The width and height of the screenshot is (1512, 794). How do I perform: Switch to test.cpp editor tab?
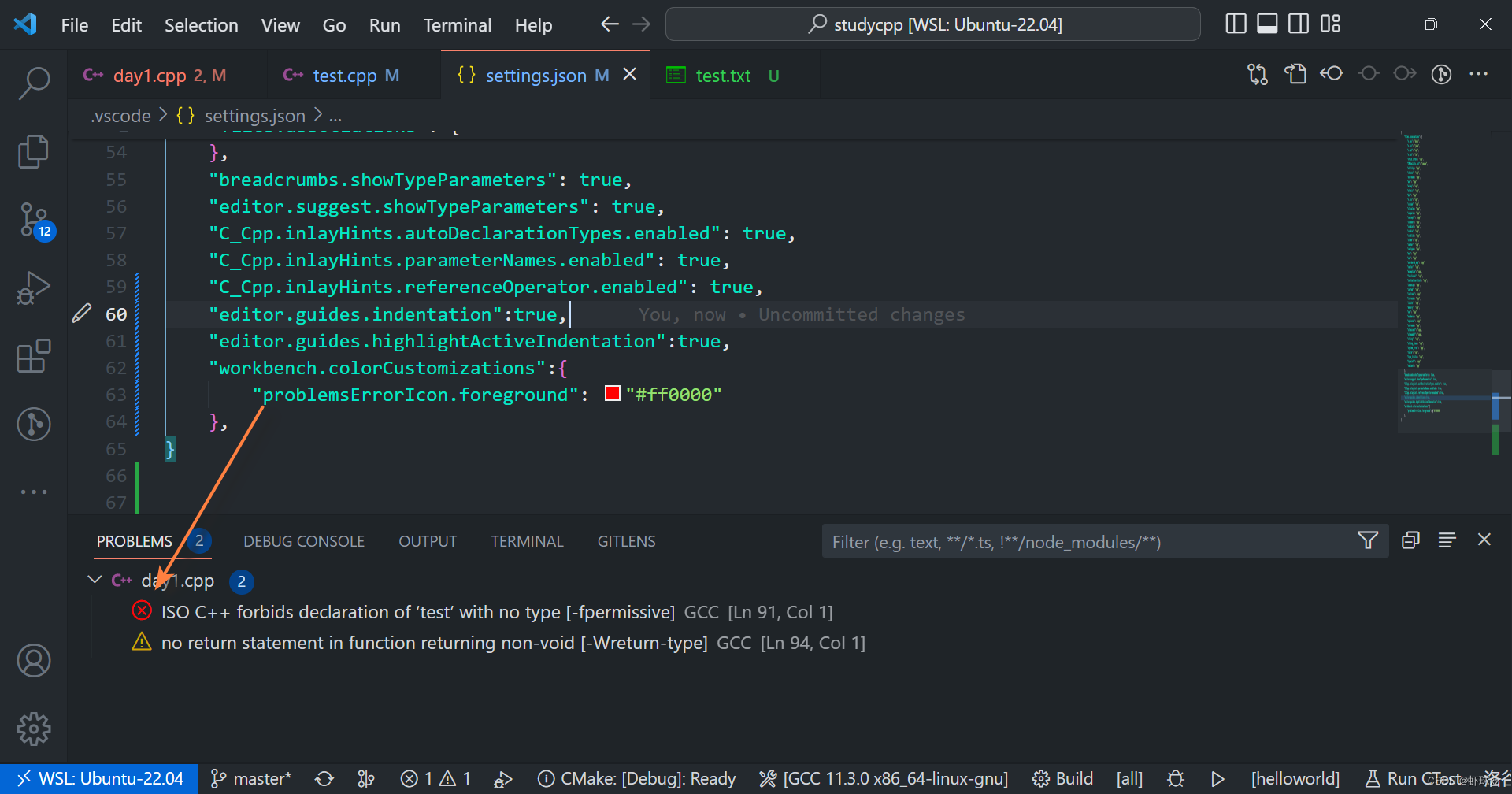[x=353, y=76]
